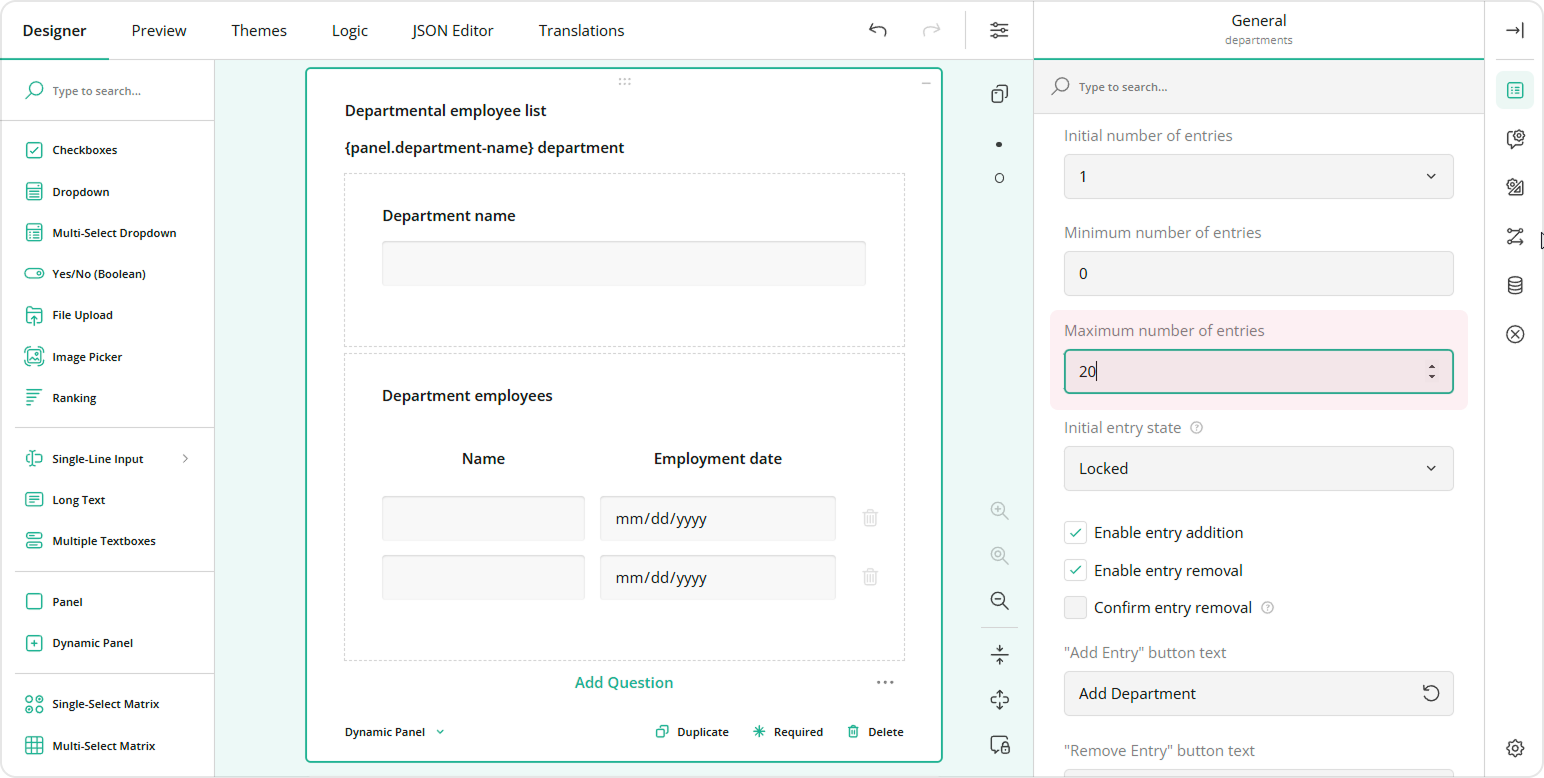Collapse the property grid panel

[1514, 30]
